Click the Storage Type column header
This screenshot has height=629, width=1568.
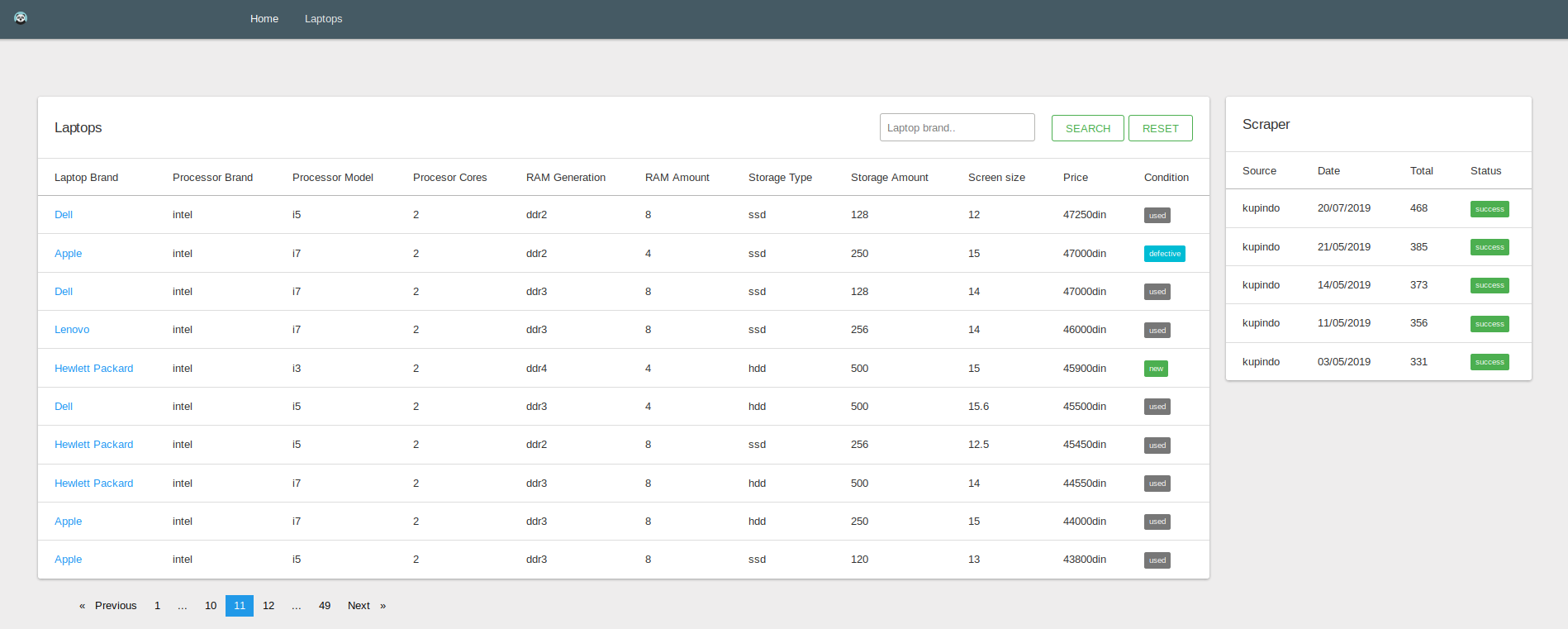(780, 178)
